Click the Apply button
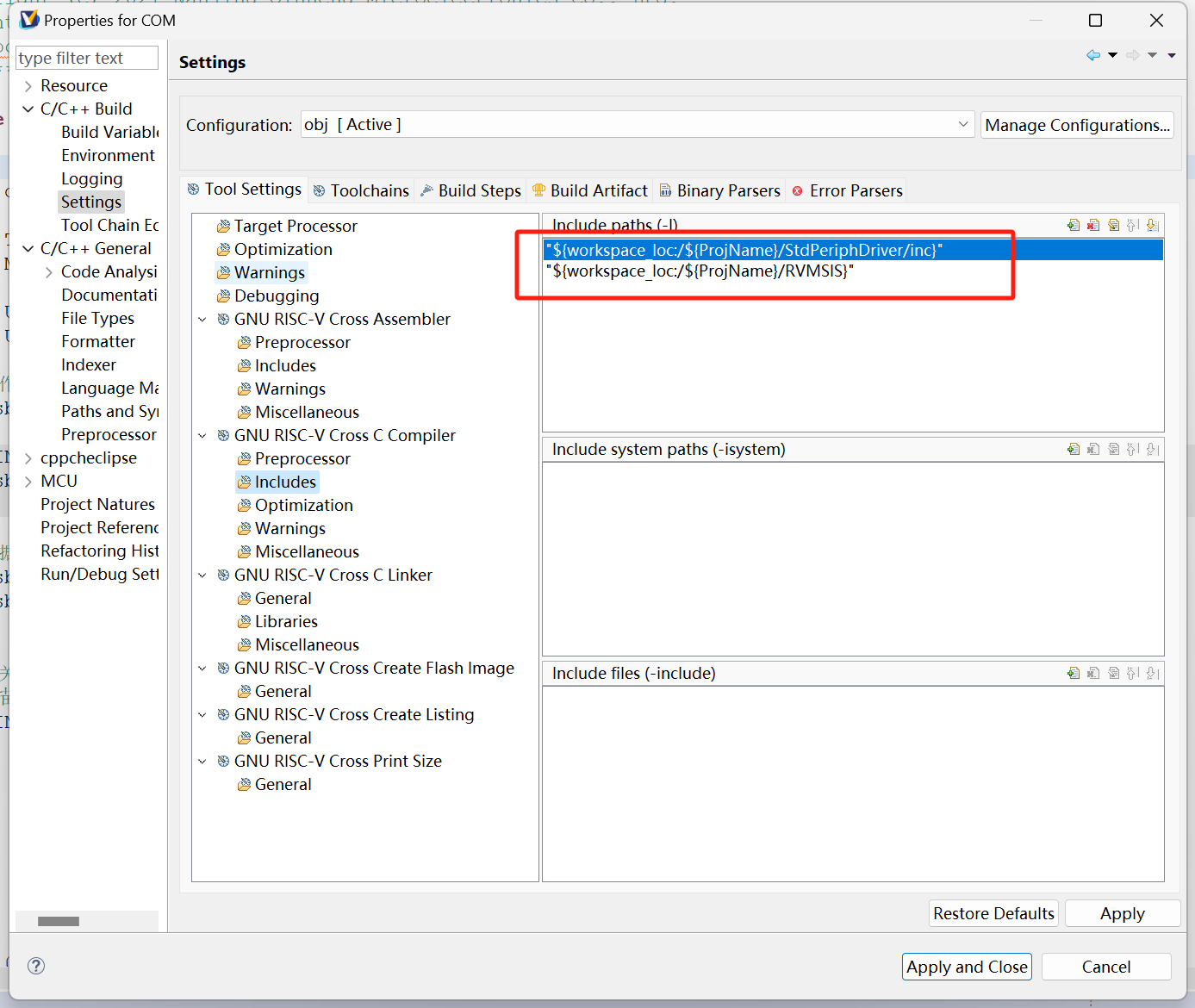 (1123, 913)
